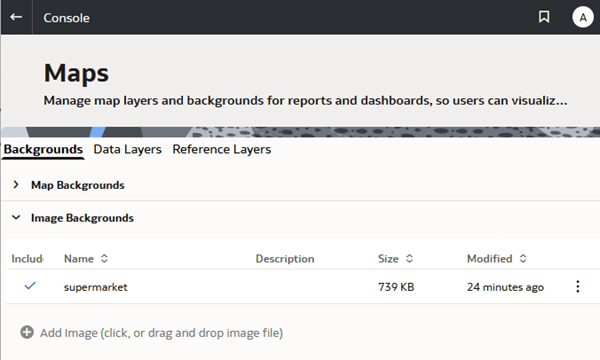The image size is (600, 360).
Task: Expand the Map Backgrounds section
Action: coord(16,185)
